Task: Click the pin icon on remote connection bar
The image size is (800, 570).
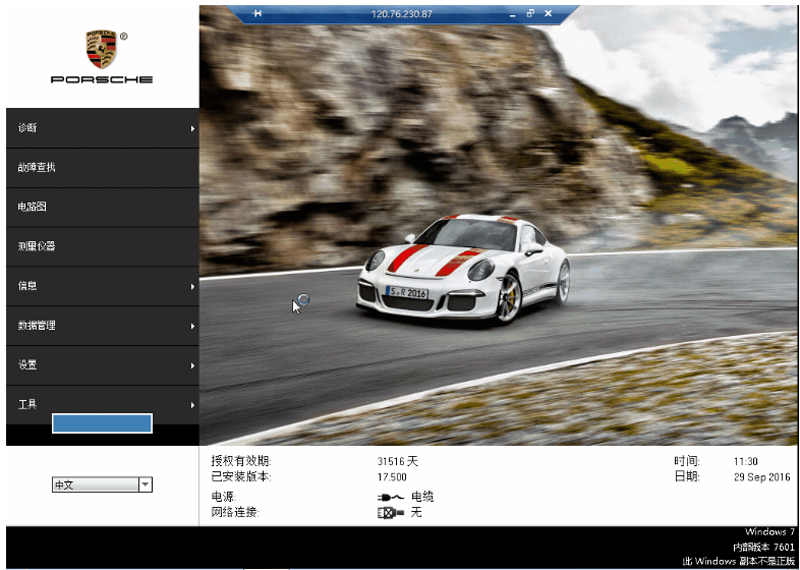Action: (258, 14)
